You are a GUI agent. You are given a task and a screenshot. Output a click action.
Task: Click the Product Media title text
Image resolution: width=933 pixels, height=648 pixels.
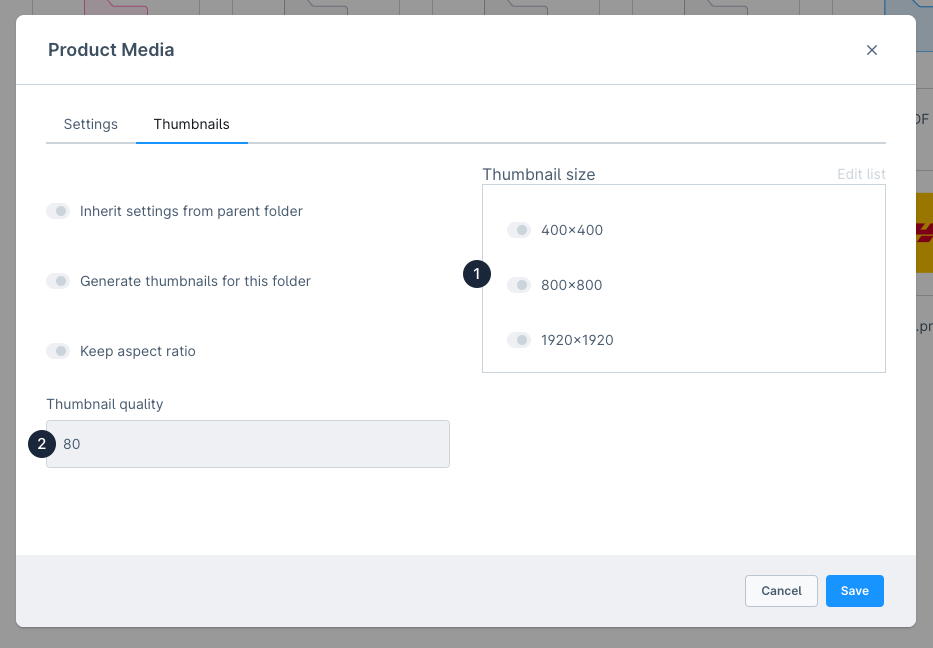click(111, 50)
